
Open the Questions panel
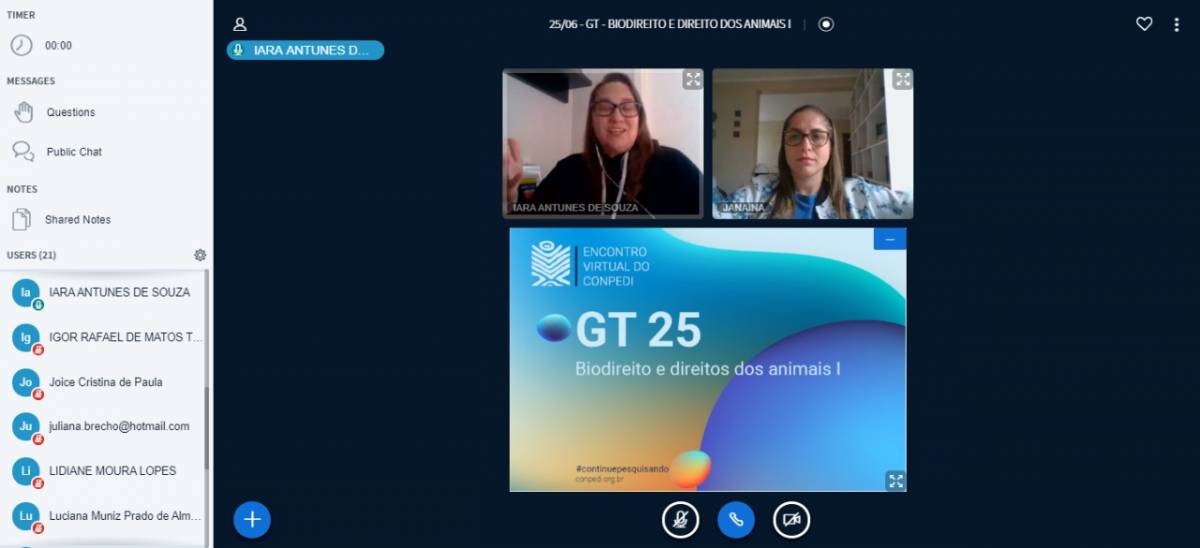70,113
